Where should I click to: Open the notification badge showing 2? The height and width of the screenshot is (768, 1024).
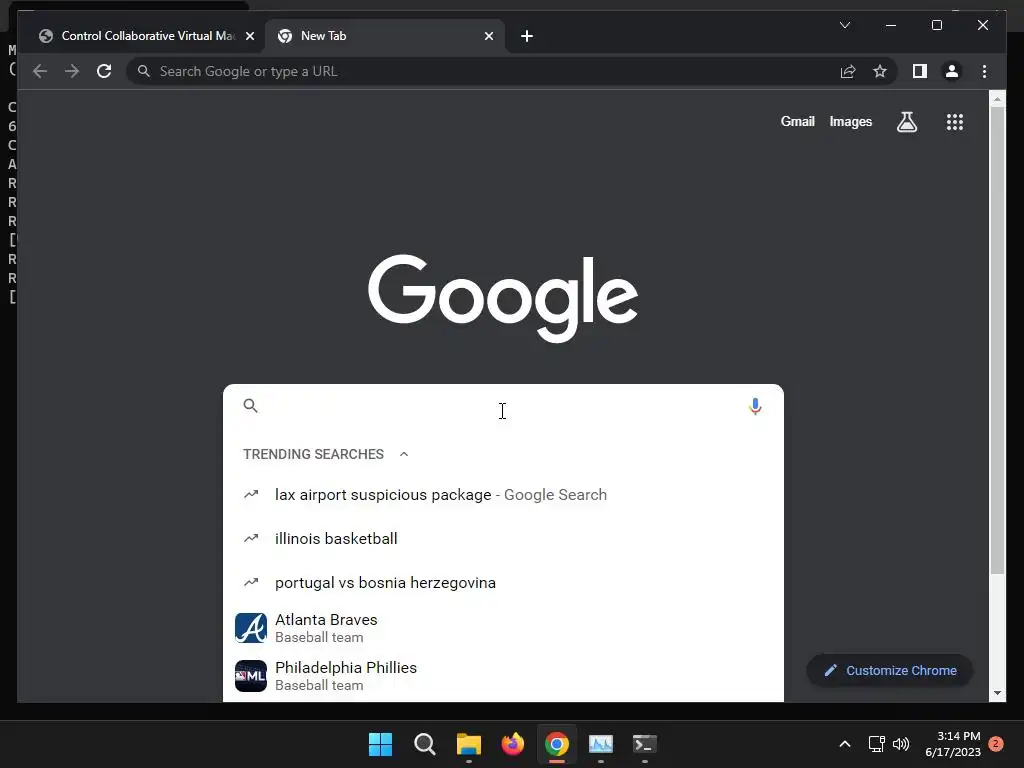(x=996, y=744)
